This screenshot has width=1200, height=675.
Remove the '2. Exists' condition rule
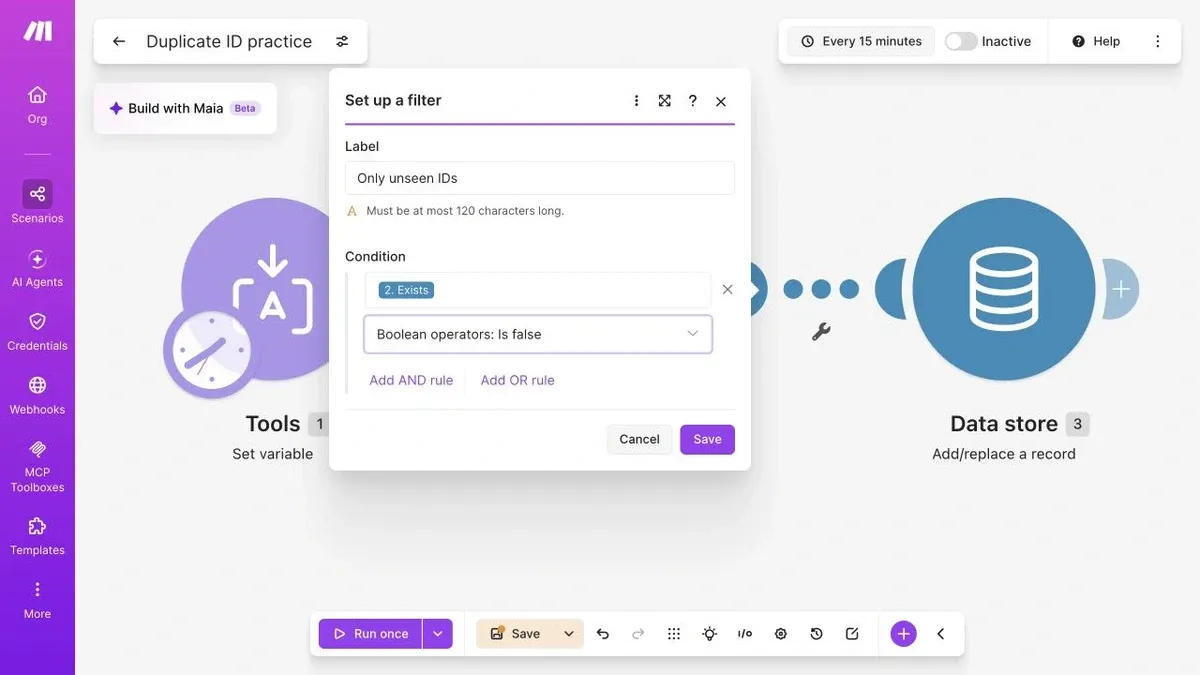click(727, 290)
